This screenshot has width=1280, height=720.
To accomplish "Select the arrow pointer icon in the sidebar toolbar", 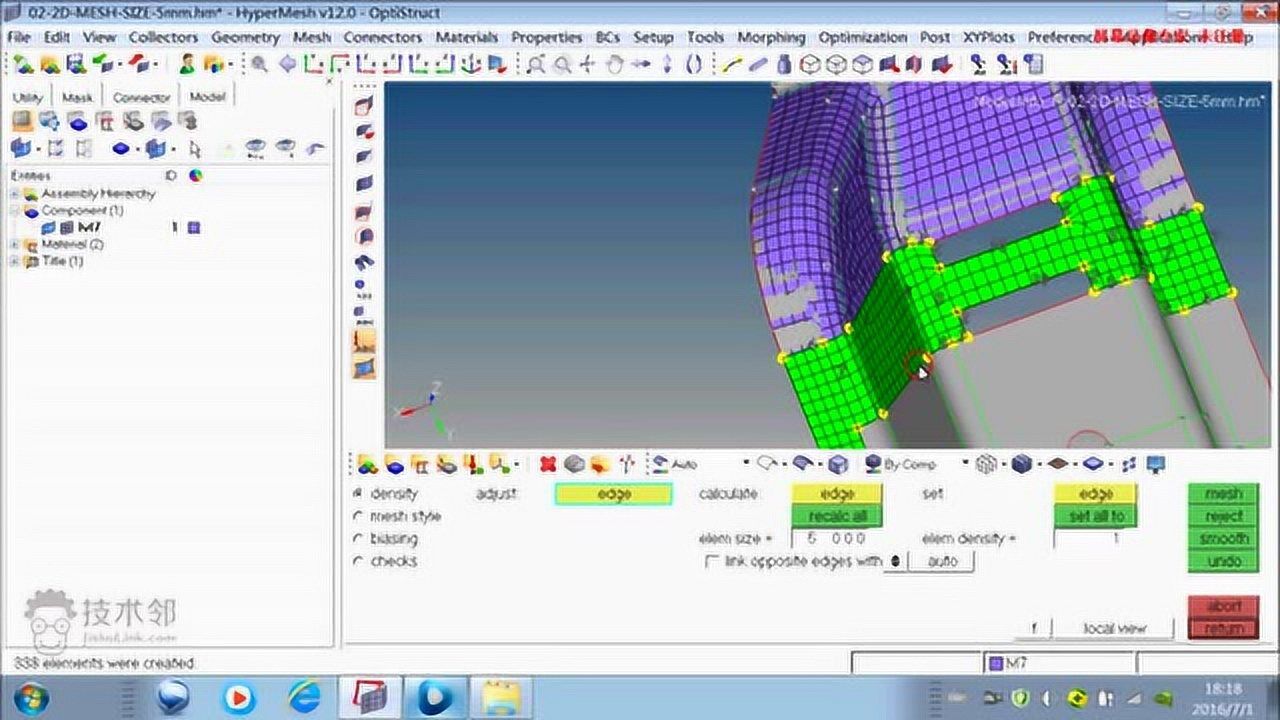I will (195, 147).
